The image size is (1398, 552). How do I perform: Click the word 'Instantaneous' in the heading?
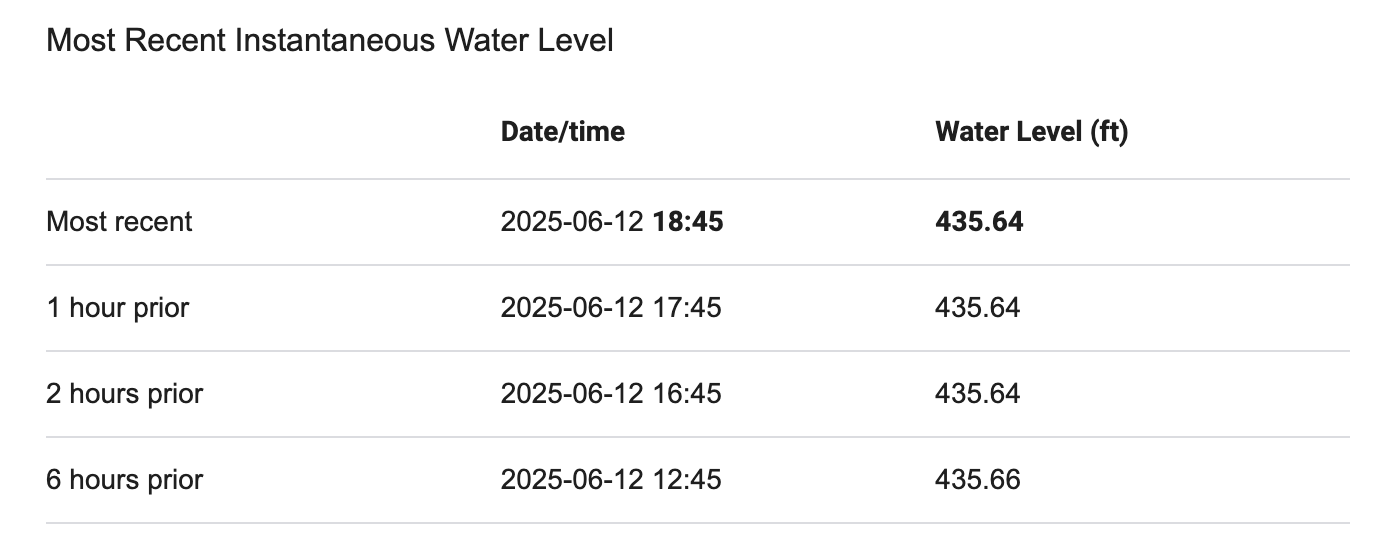[x=335, y=41]
